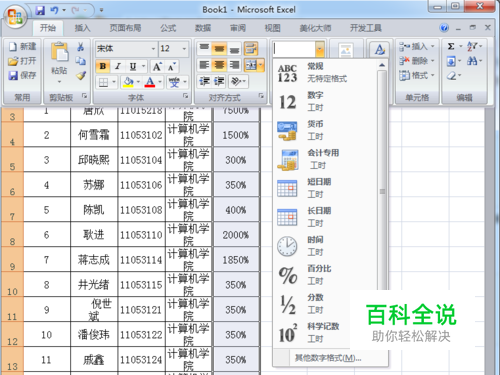The width and height of the screenshot is (500, 375).
Task: Click the Fill down icon
Action: click(451, 61)
